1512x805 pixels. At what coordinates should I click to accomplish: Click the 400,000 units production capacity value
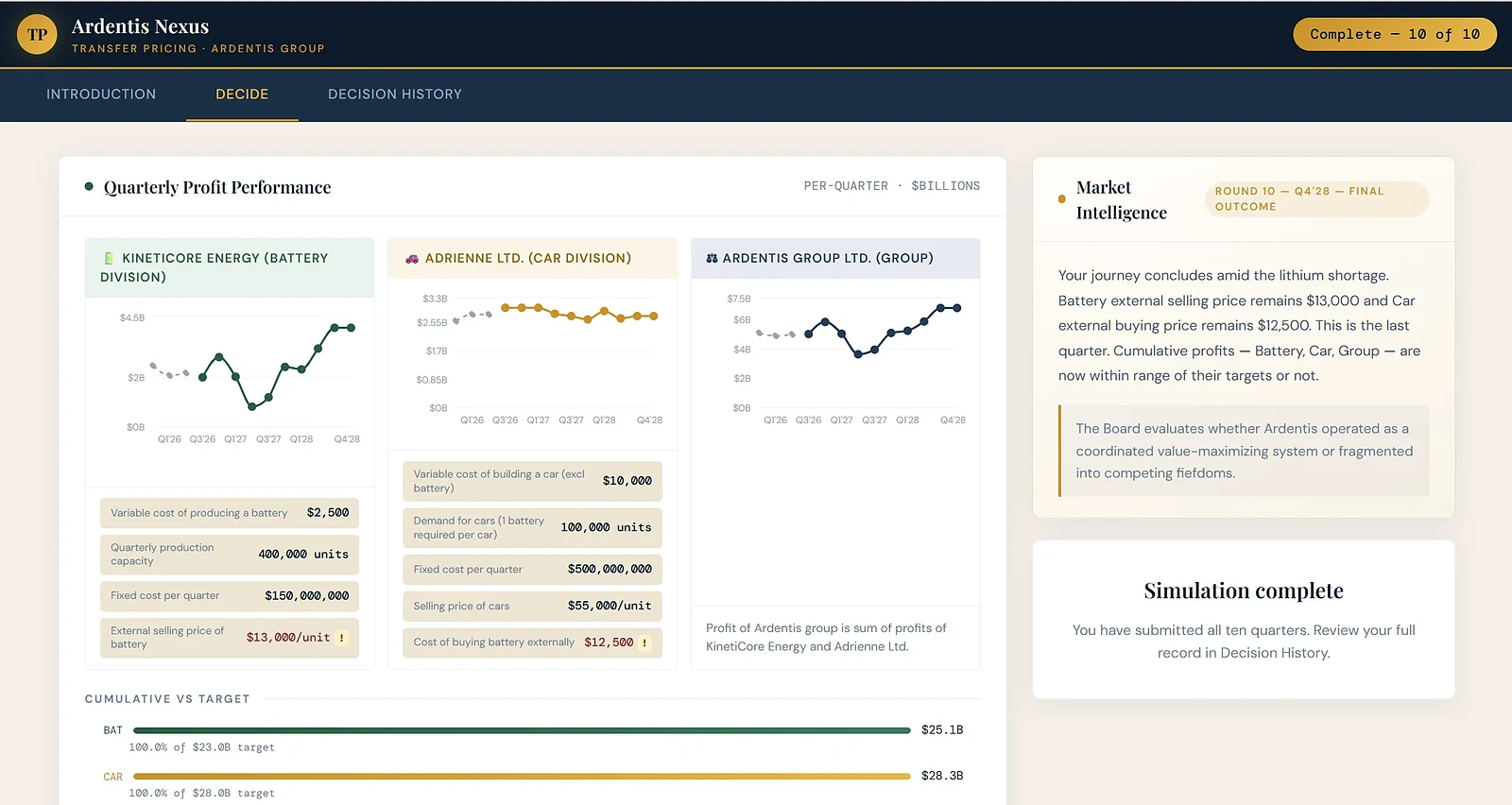(x=303, y=555)
